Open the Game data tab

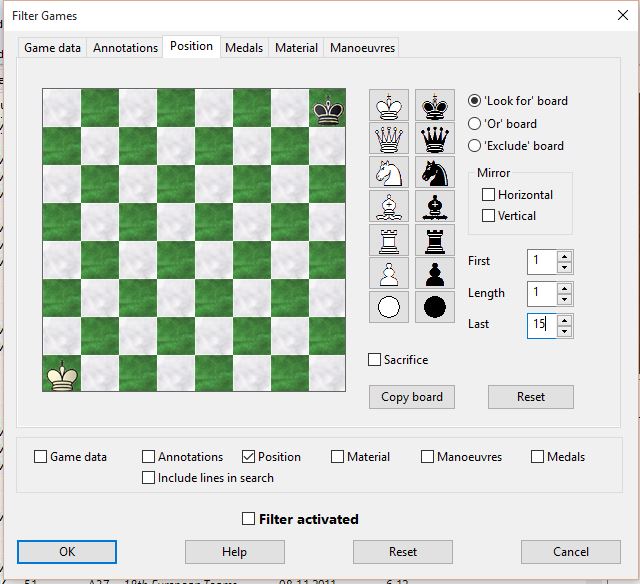tap(53, 48)
